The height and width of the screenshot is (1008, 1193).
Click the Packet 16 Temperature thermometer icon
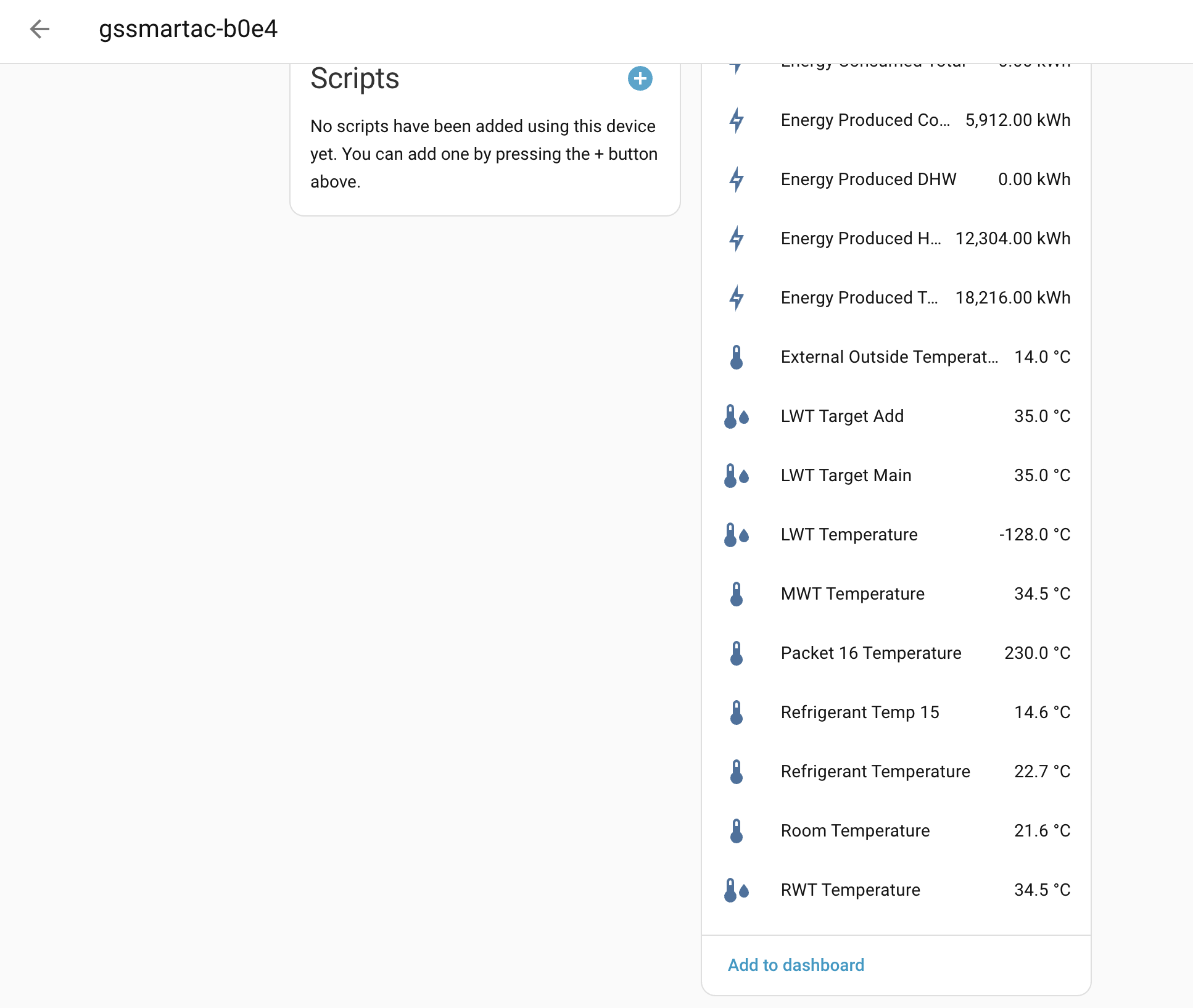[x=736, y=653]
